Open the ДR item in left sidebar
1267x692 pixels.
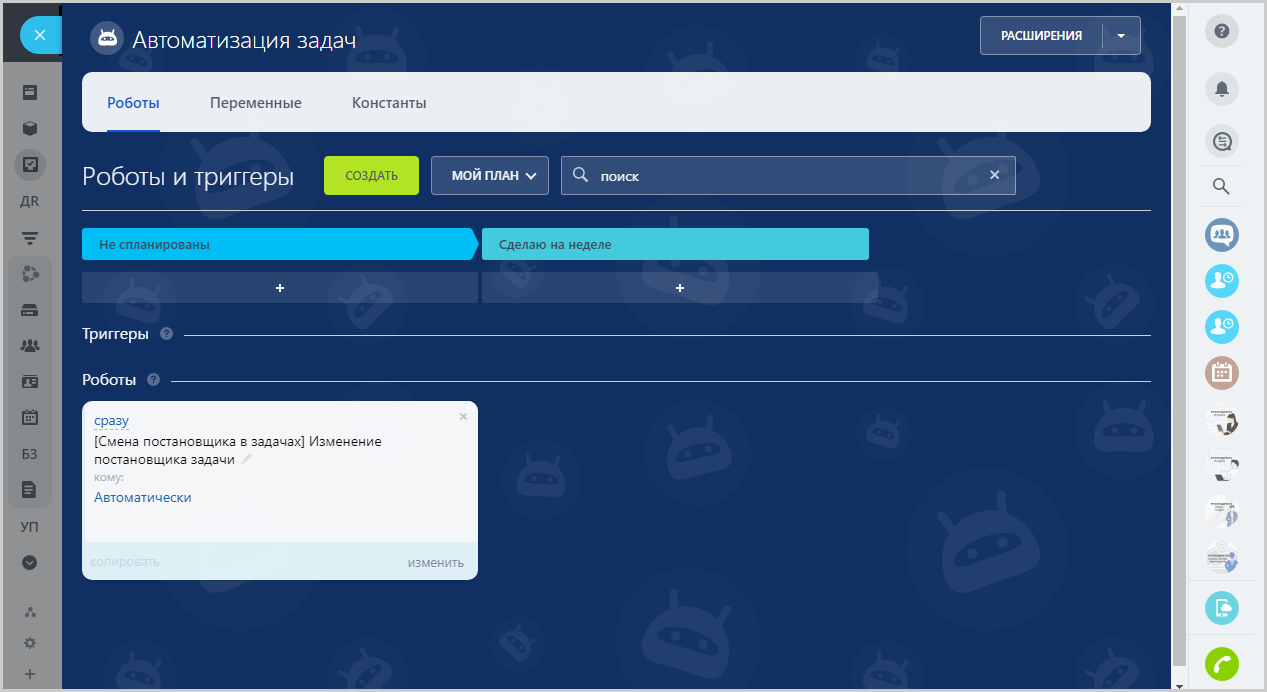tap(30, 201)
